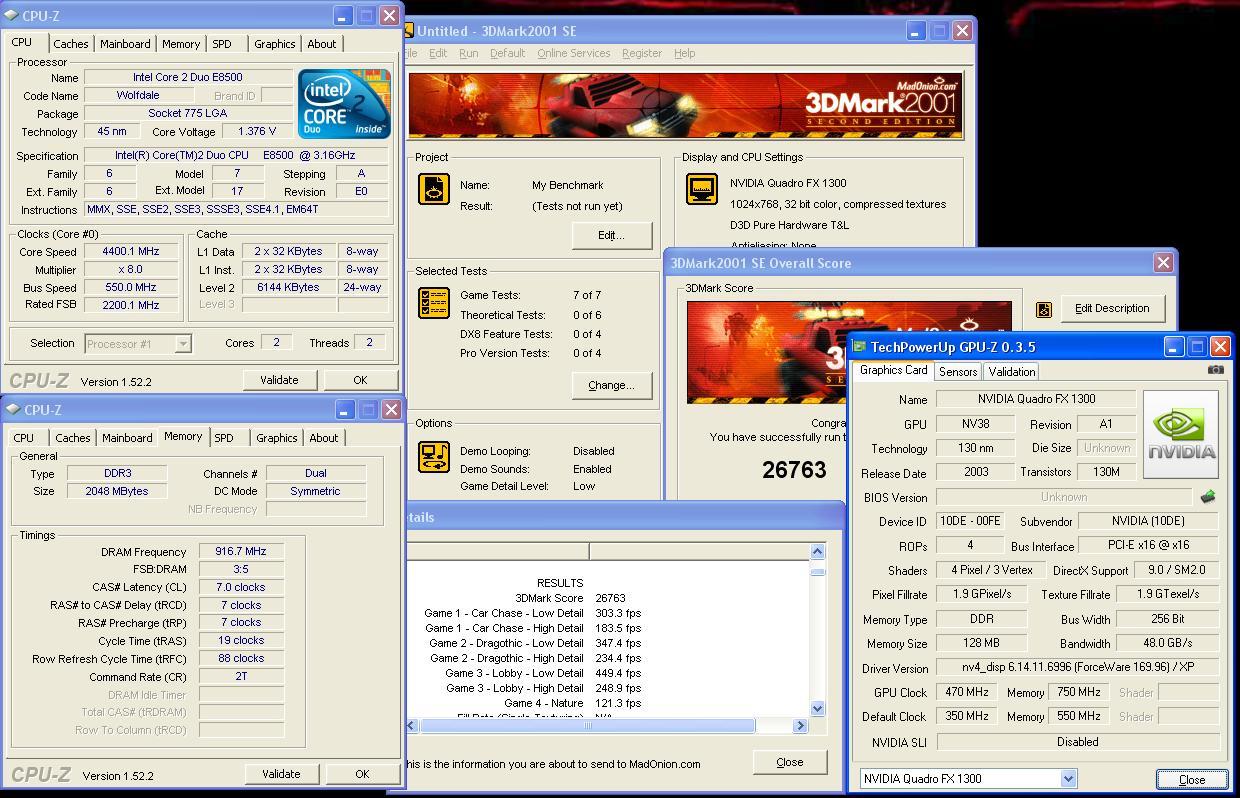The width and height of the screenshot is (1240, 798).
Task: Click the GPU-Z screenshot camera icon
Action: click(x=1215, y=370)
